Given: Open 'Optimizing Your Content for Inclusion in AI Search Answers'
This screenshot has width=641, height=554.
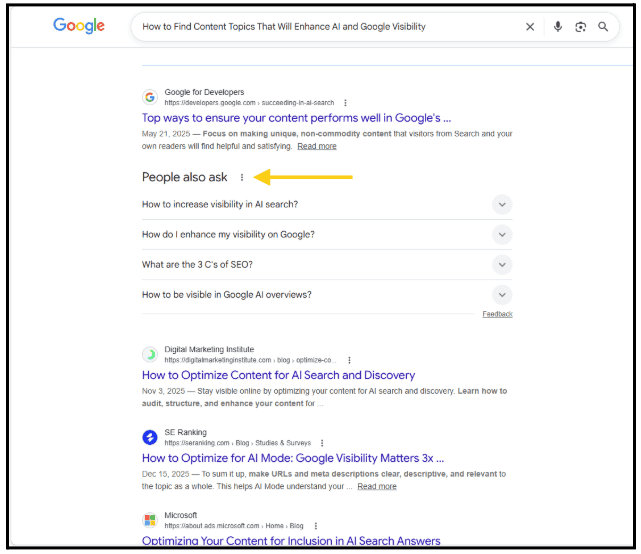Looking at the screenshot, I should pyautogui.click(x=291, y=541).
